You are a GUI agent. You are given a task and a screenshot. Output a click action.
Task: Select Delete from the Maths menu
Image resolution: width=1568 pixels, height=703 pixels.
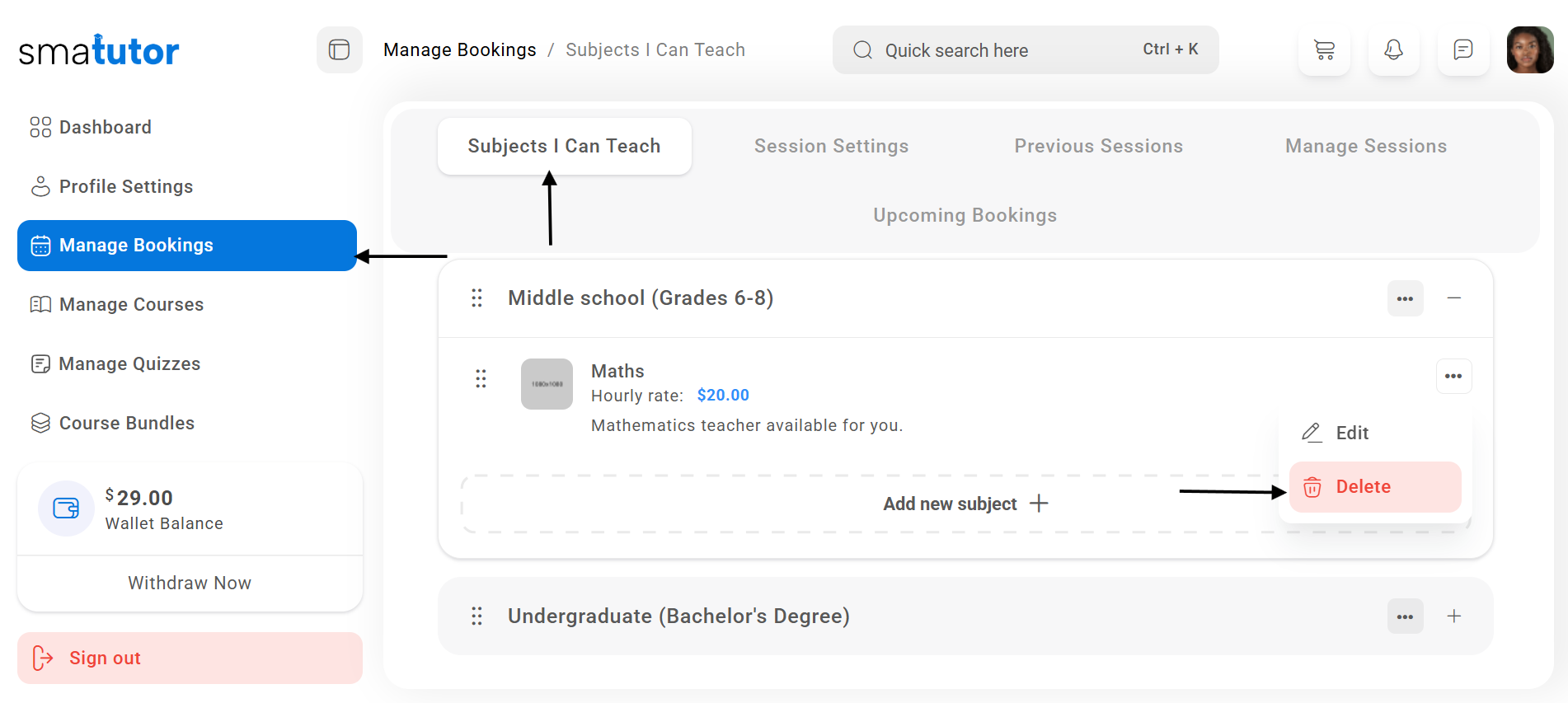point(1374,487)
